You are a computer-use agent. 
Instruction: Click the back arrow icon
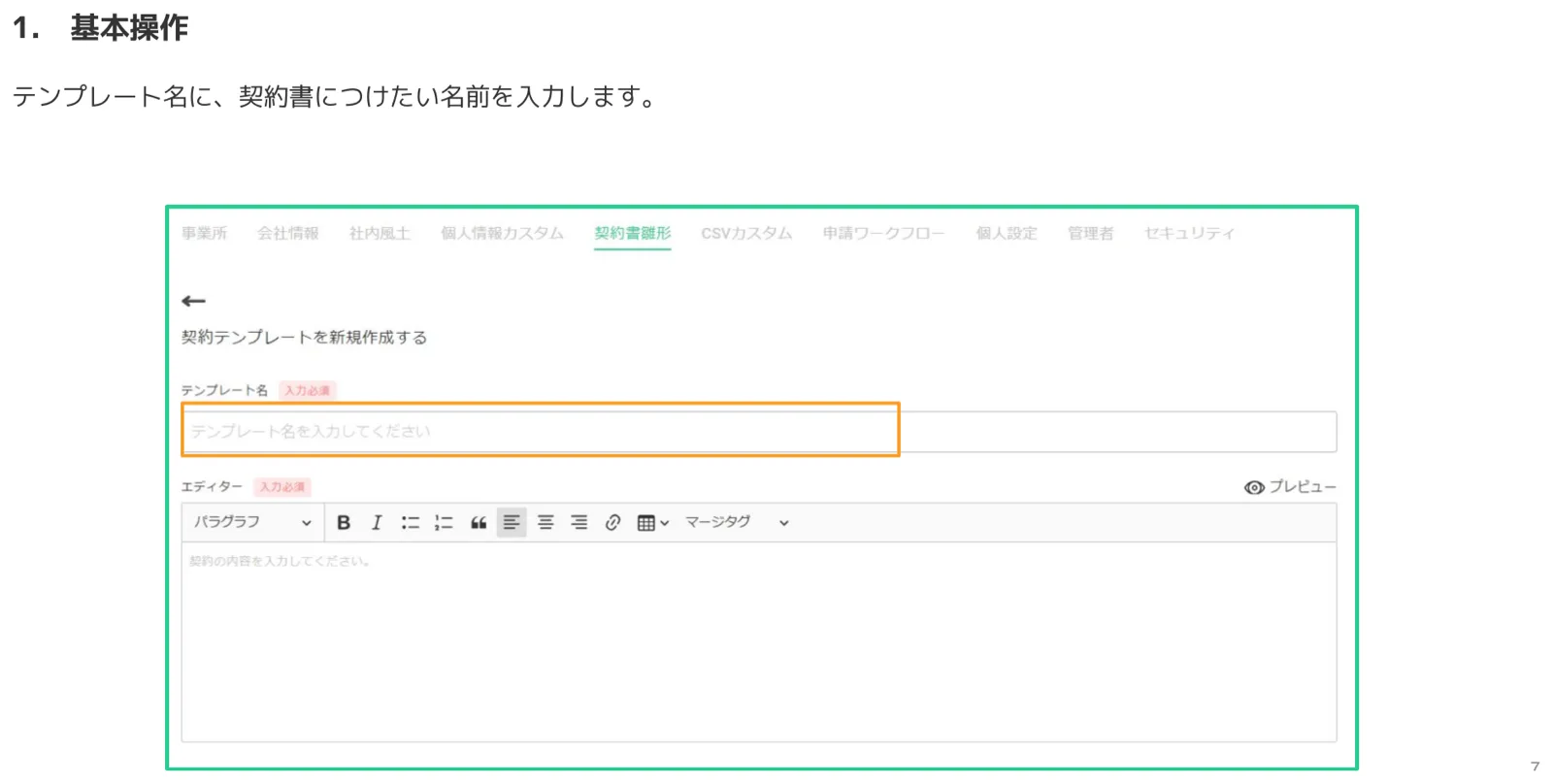coord(194,302)
